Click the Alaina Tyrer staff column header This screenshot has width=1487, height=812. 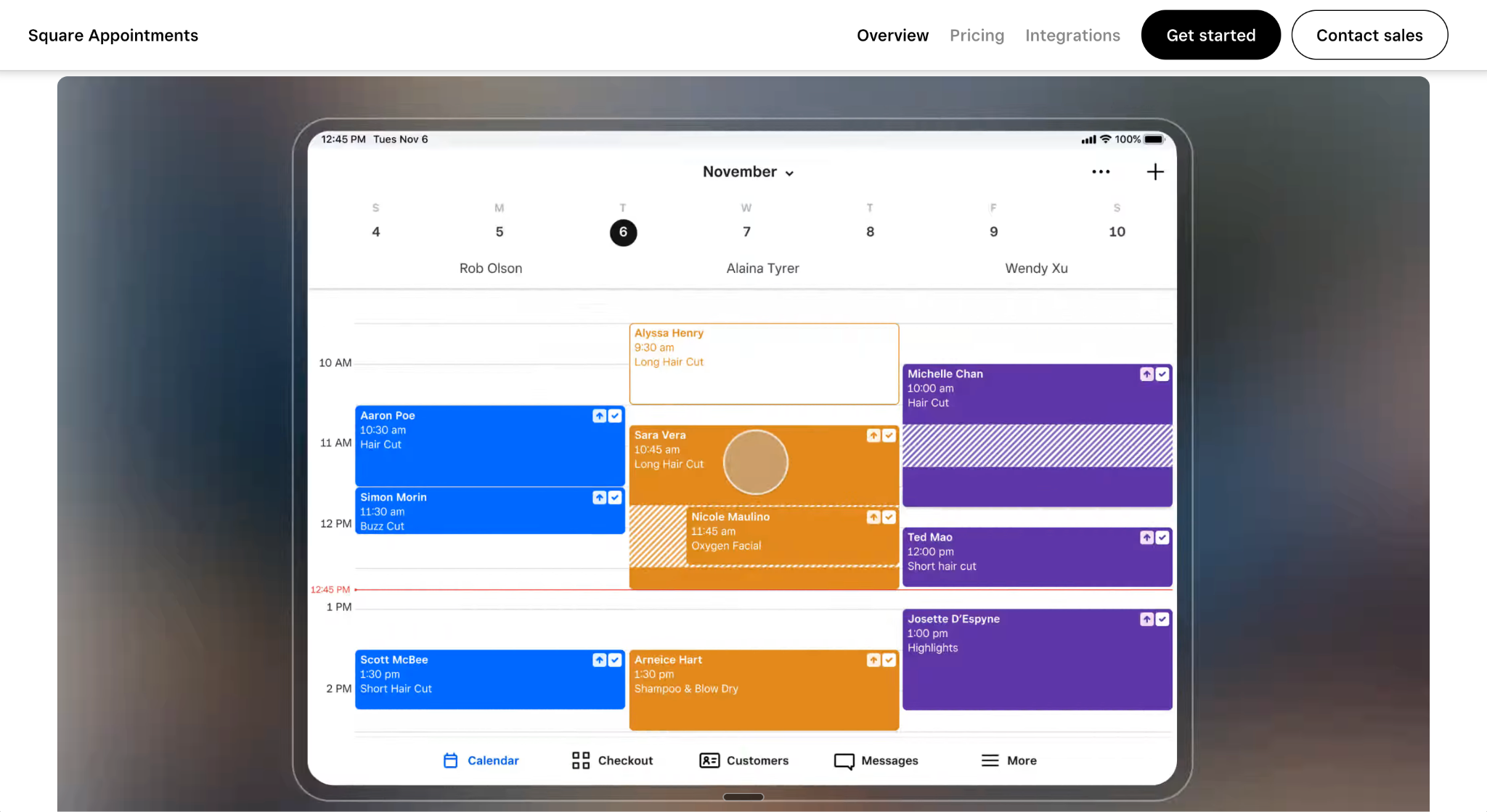click(x=762, y=268)
